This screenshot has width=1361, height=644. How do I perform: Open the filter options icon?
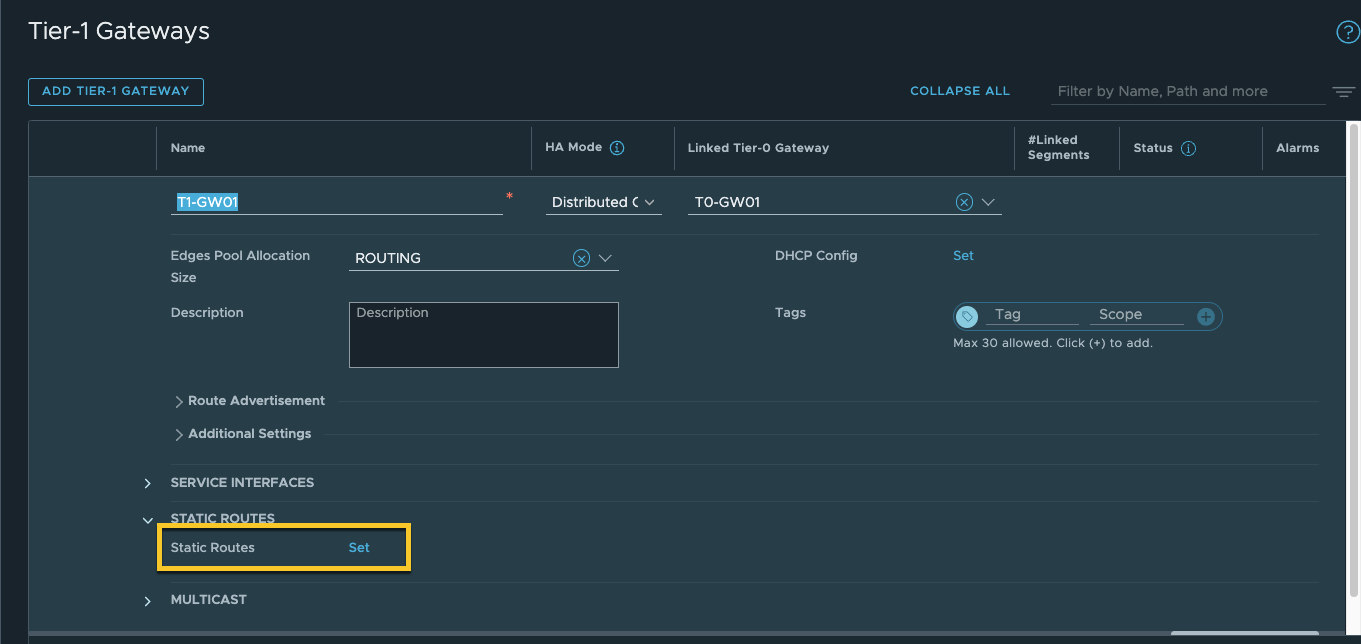(x=1343, y=92)
